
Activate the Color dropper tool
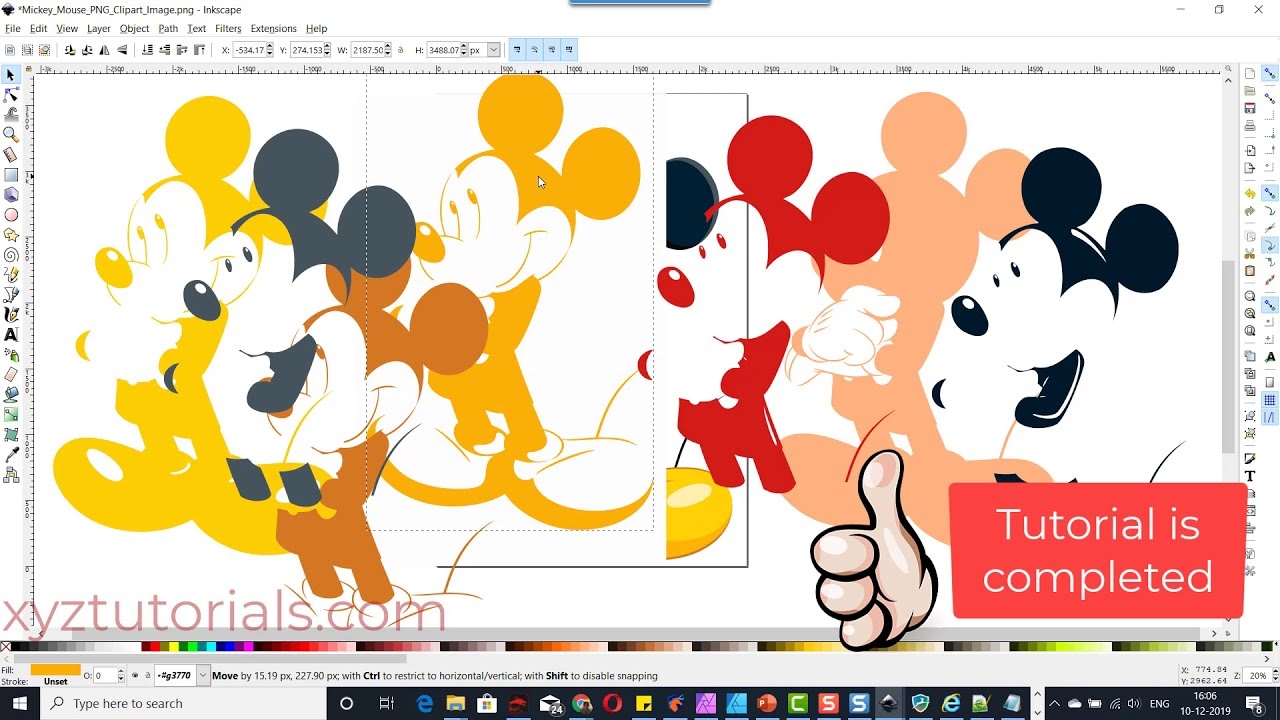point(11,455)
